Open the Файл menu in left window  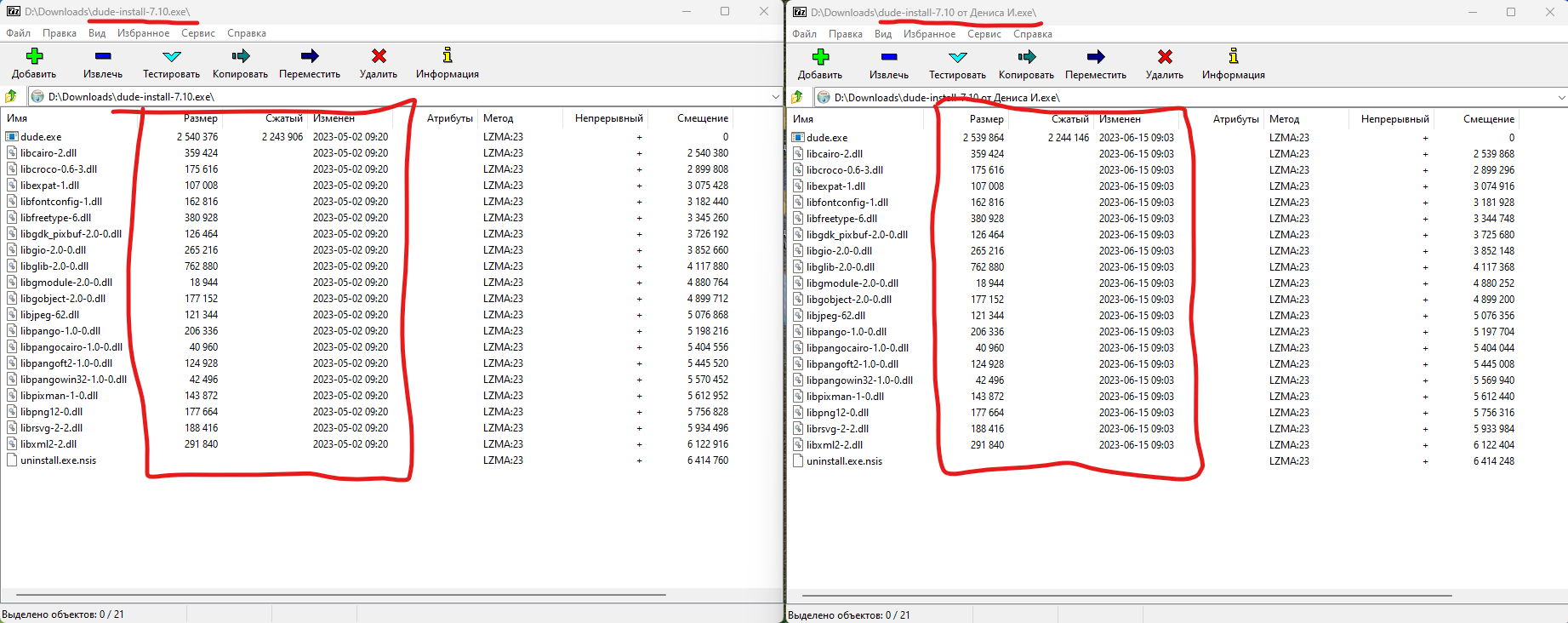[x=19, y=33]
